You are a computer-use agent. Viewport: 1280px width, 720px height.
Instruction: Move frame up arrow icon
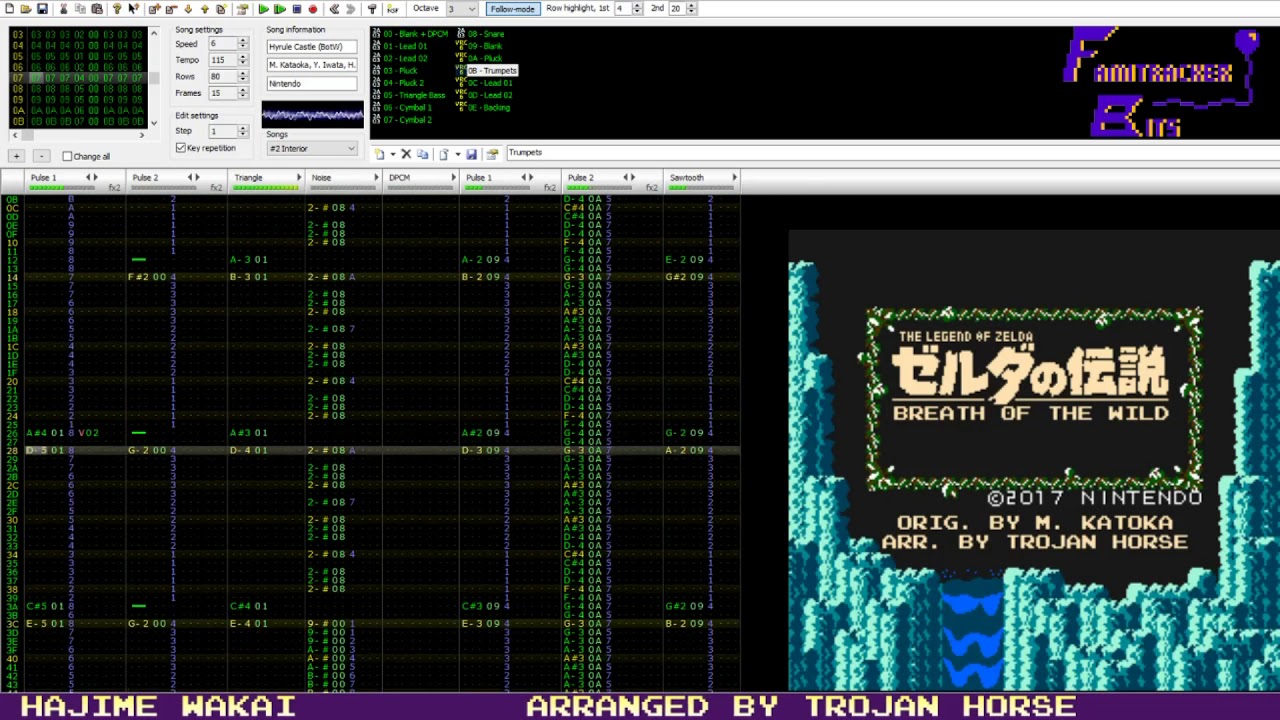tap(204, 9)
